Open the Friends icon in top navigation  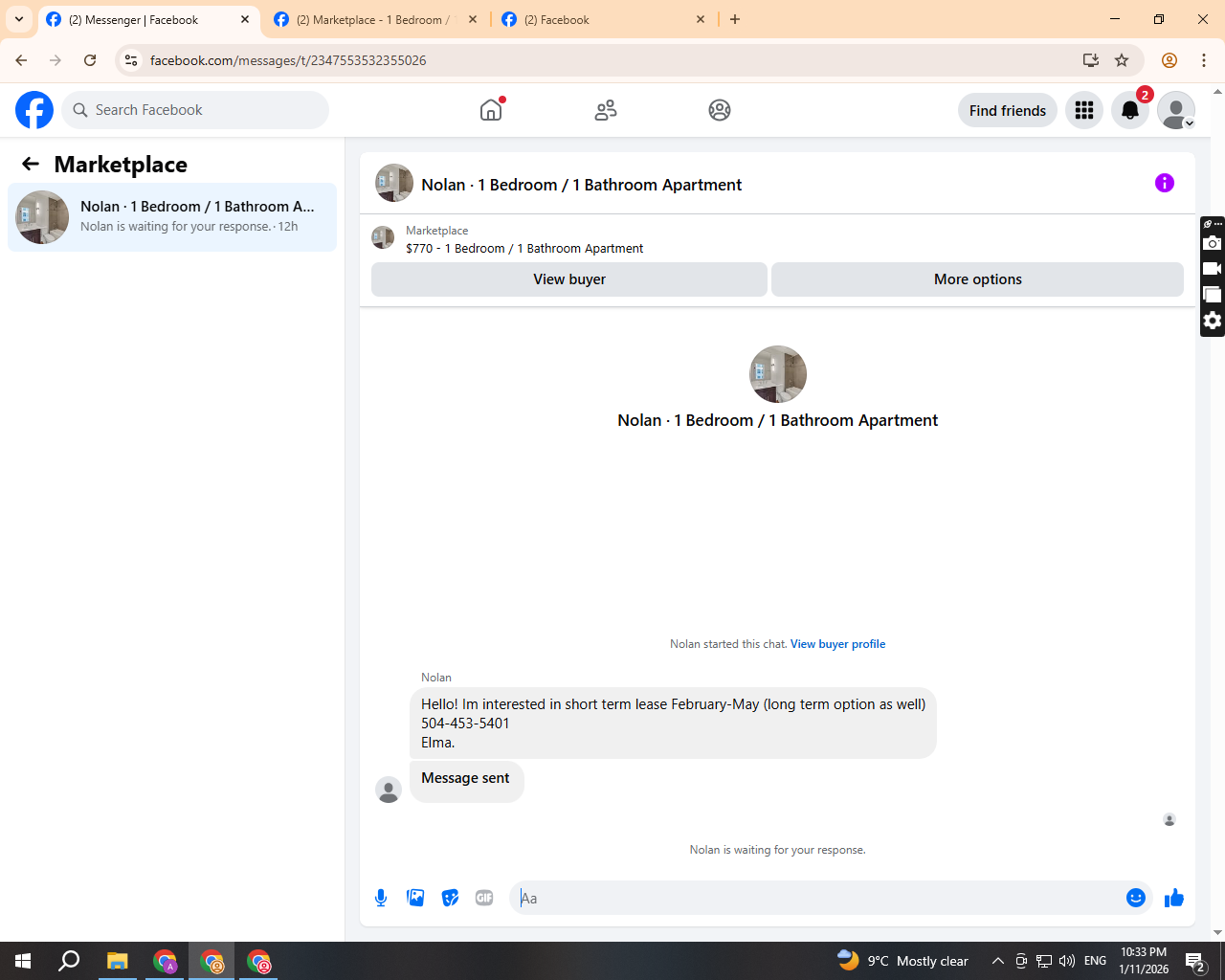[x=606, y=110]
